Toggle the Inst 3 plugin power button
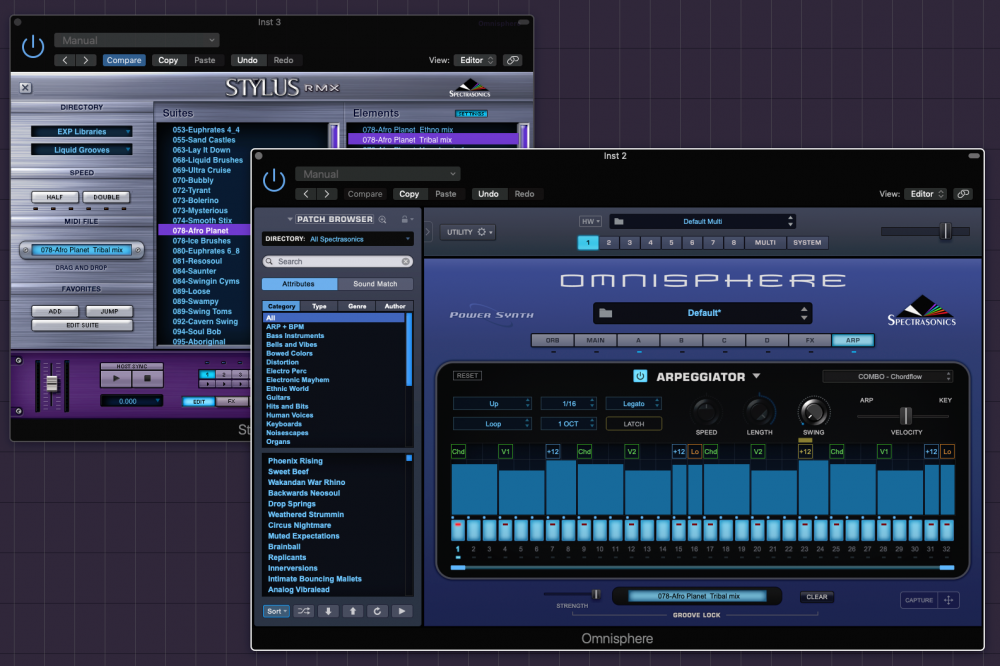This screenshot has height=666, width=1000. tap(33, 47)
